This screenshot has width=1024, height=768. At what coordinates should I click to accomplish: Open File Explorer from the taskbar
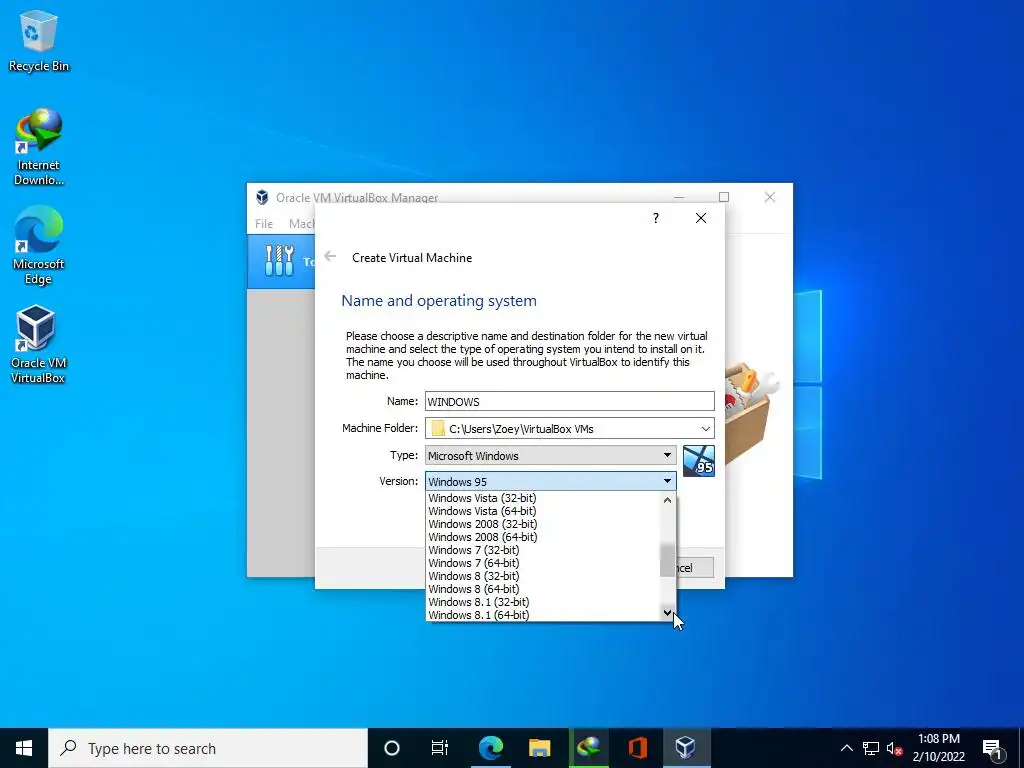pyautogui.click(x=539, y=748)
